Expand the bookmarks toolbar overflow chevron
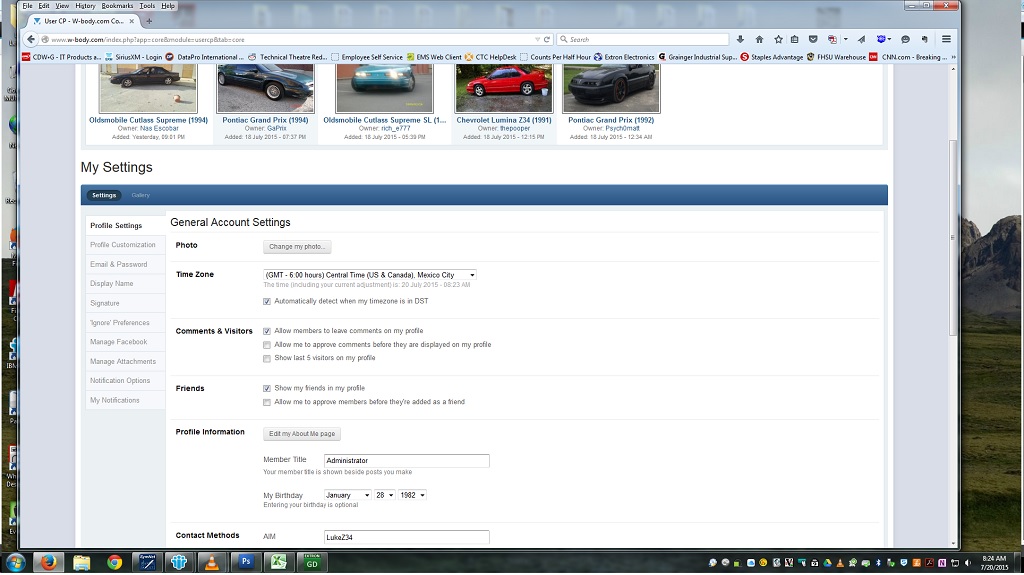This screenshot has height=575, width=1024. pos(953,57)
